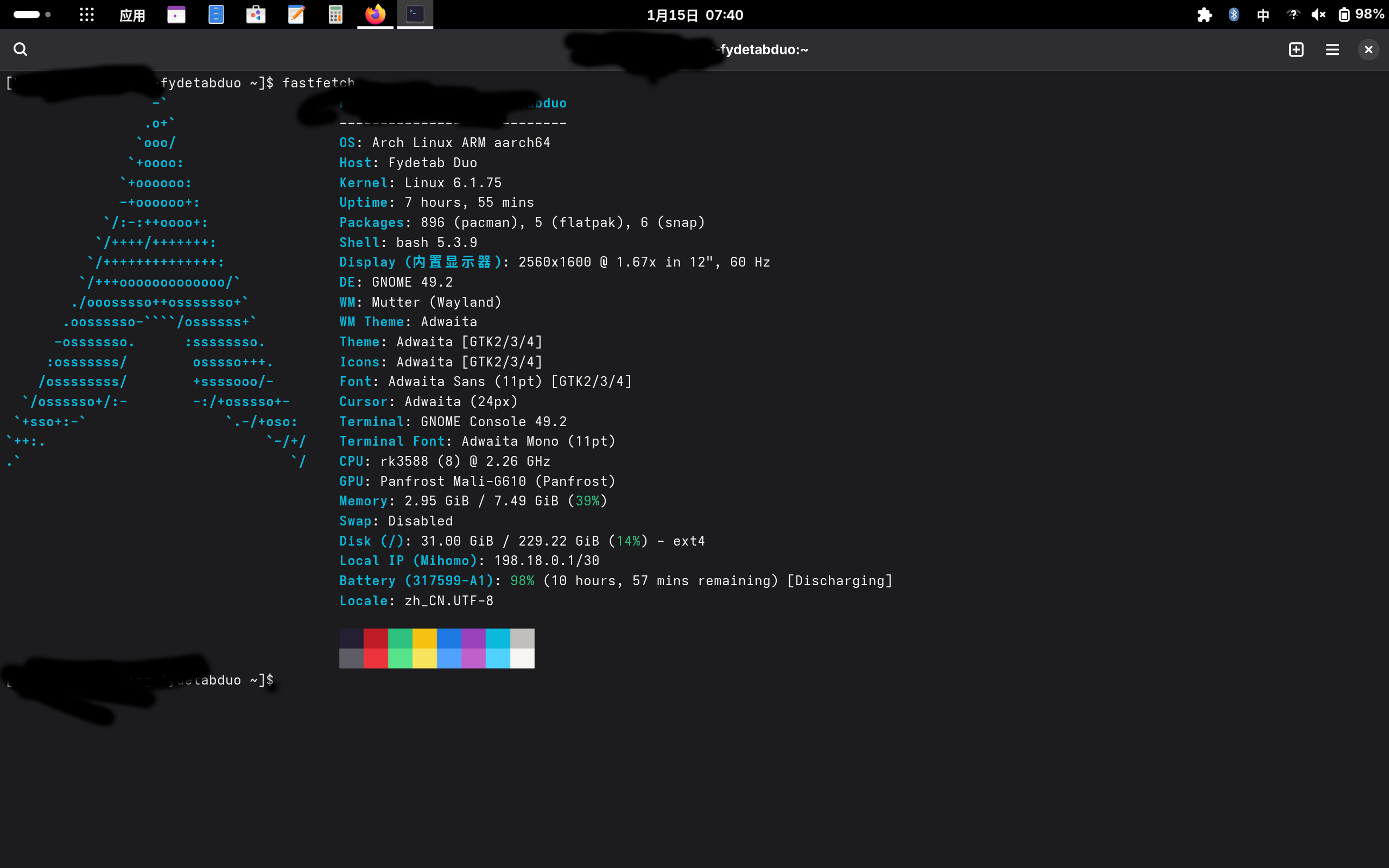Viewport: 1389px width, 868px height.
Task: Open the app grid dots icon
Action: point(87,14)
